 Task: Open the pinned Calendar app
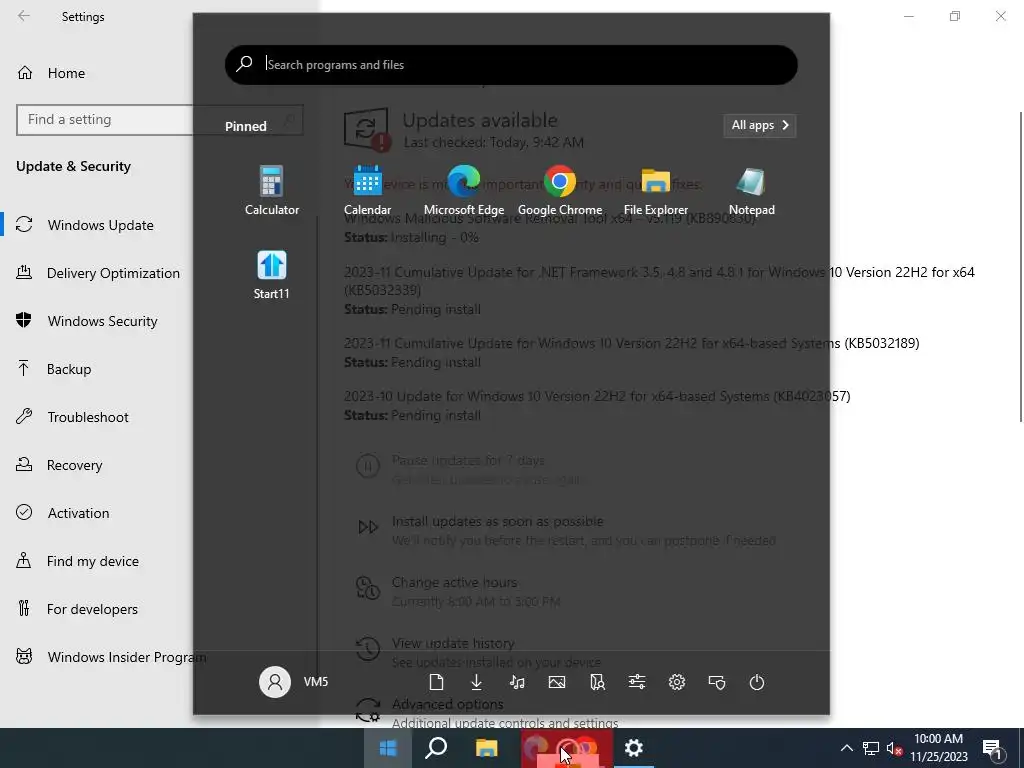[368, 190]
